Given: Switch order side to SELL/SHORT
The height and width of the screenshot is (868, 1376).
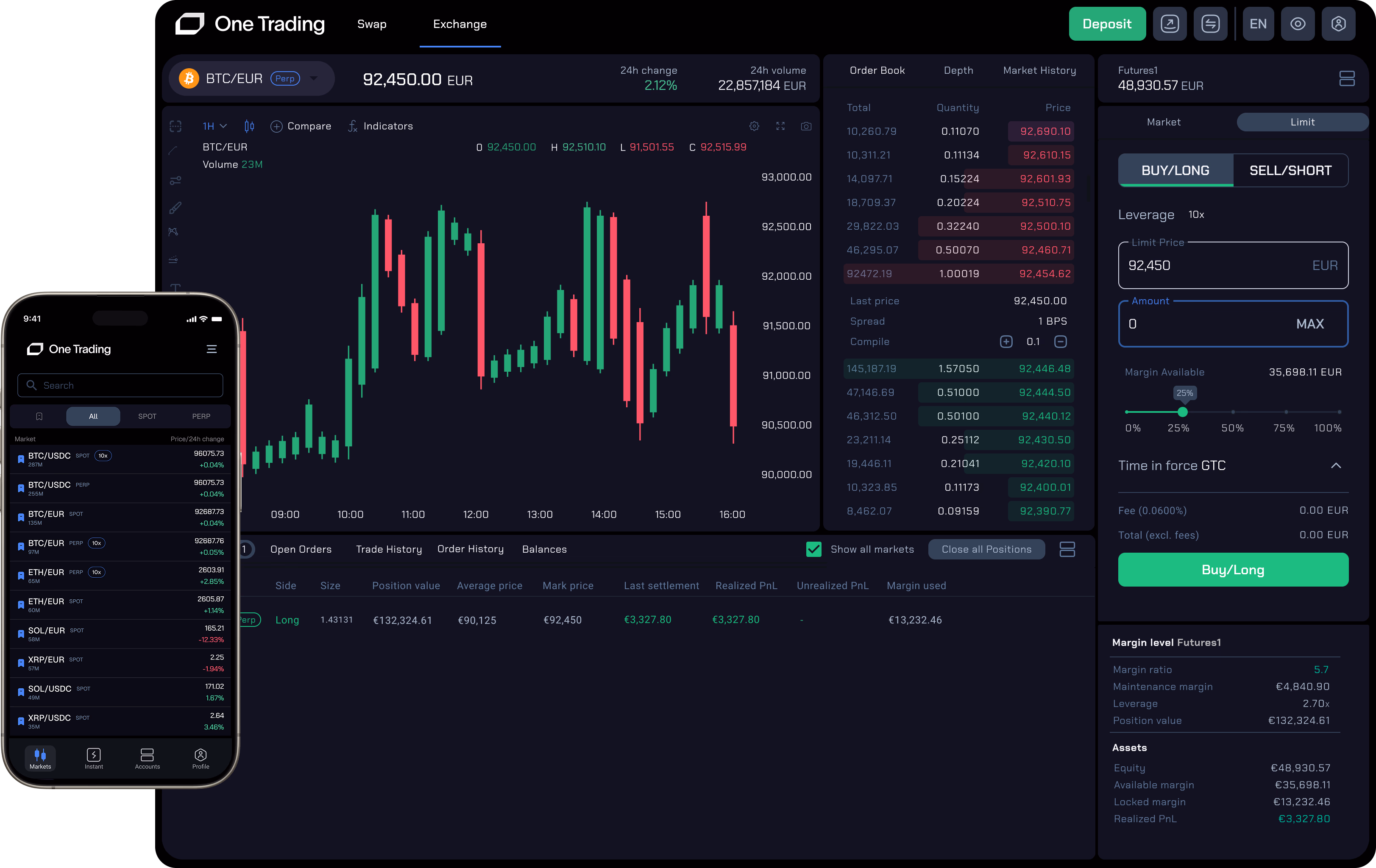Looking at the screenshot, I should pos(1291,170).
